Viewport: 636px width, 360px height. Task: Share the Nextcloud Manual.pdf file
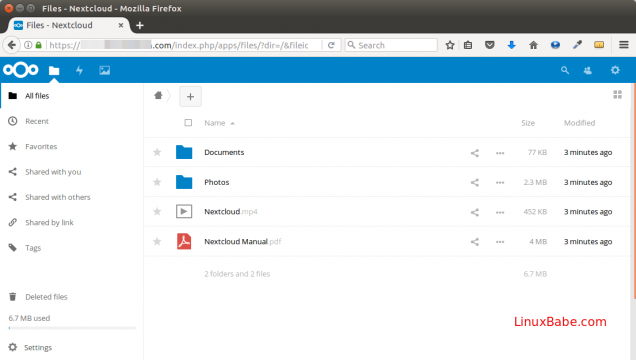tap(475, 242)
